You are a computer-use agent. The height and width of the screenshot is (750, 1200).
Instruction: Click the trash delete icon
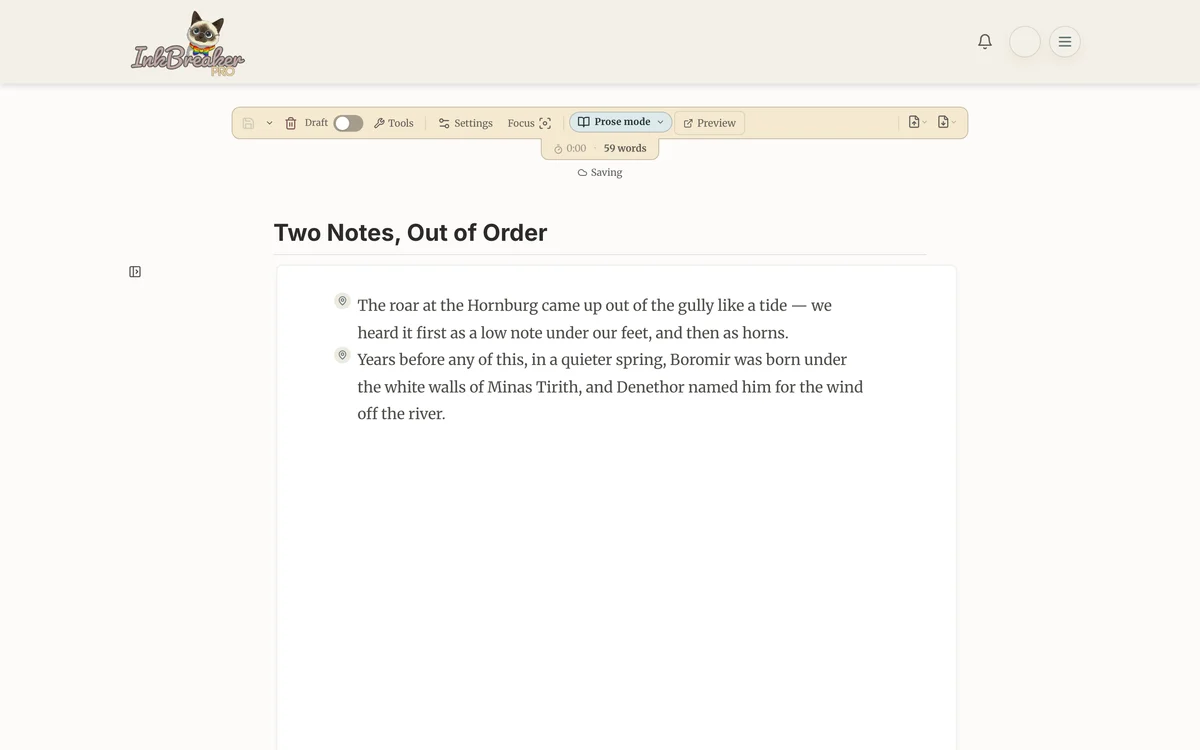coord(291,123)
